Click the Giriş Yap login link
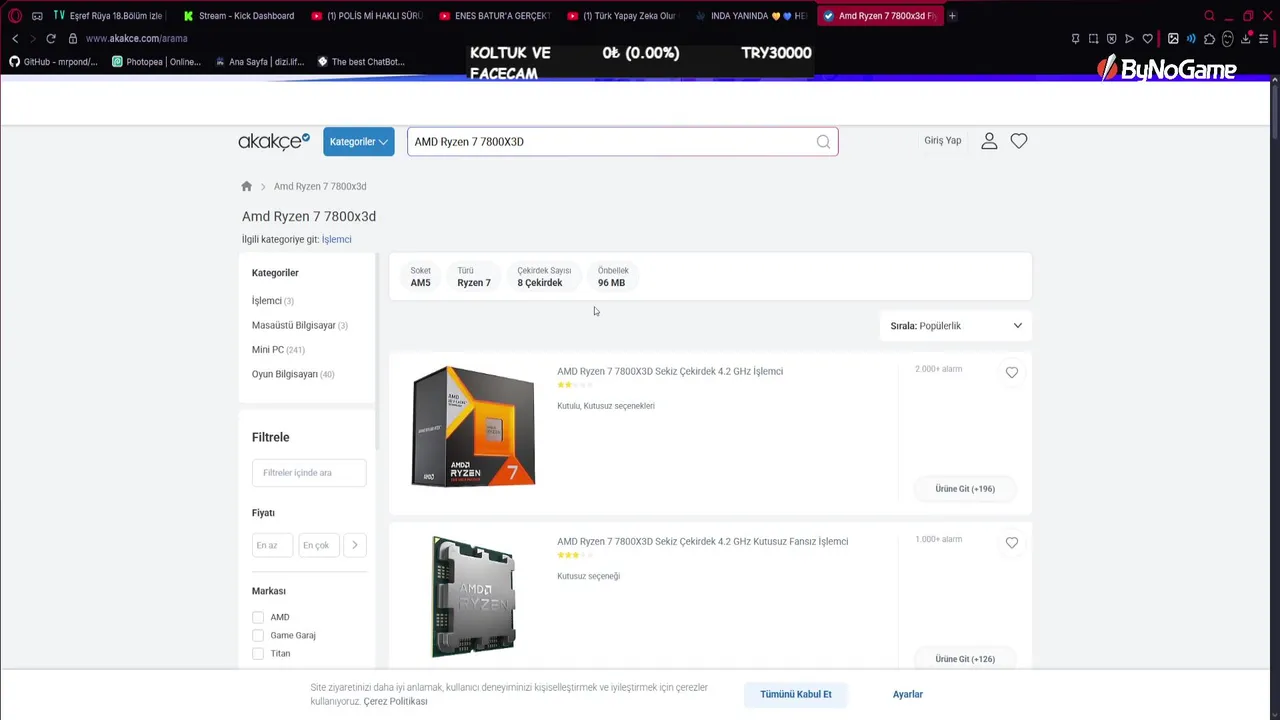Screen dimensions: 1280x720 pyautogui.click(x=942, y=141)
